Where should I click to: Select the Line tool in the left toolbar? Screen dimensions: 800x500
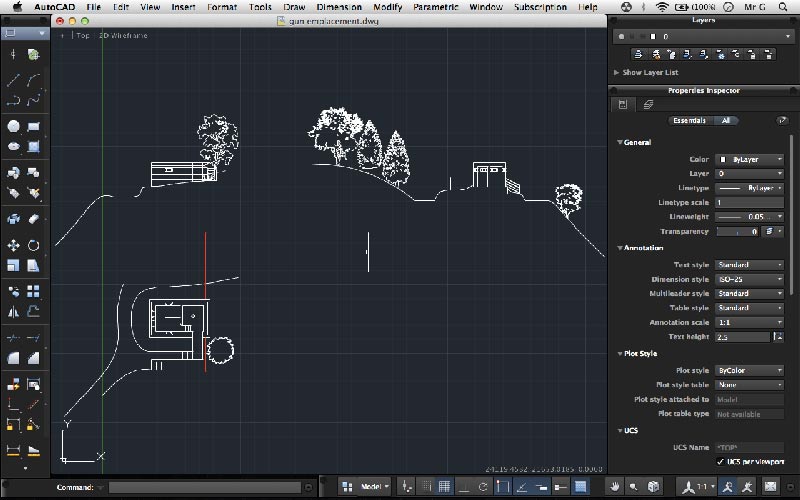(x=14, y=80)
